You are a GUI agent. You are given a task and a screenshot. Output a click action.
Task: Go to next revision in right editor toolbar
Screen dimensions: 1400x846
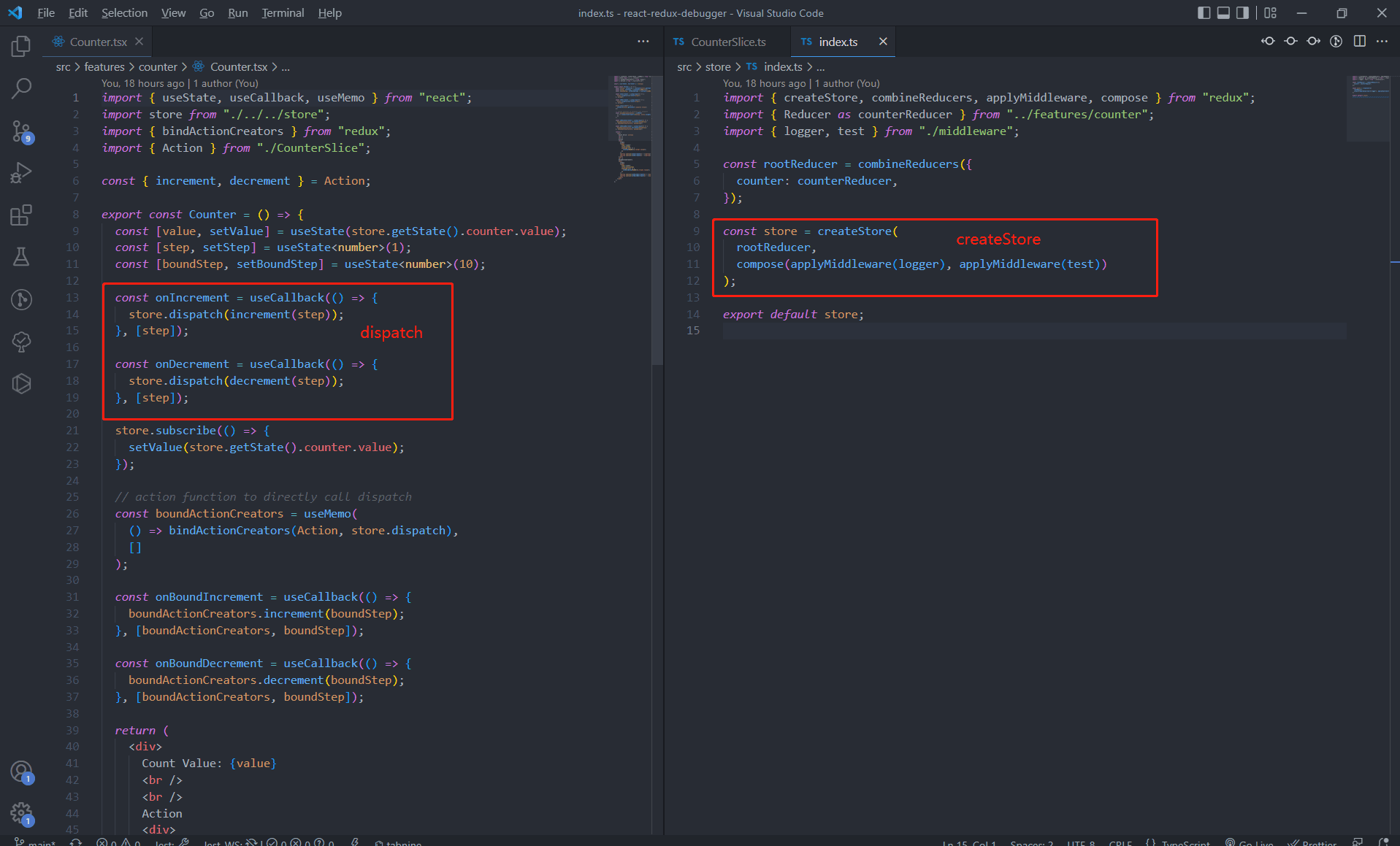[1313, 42]
